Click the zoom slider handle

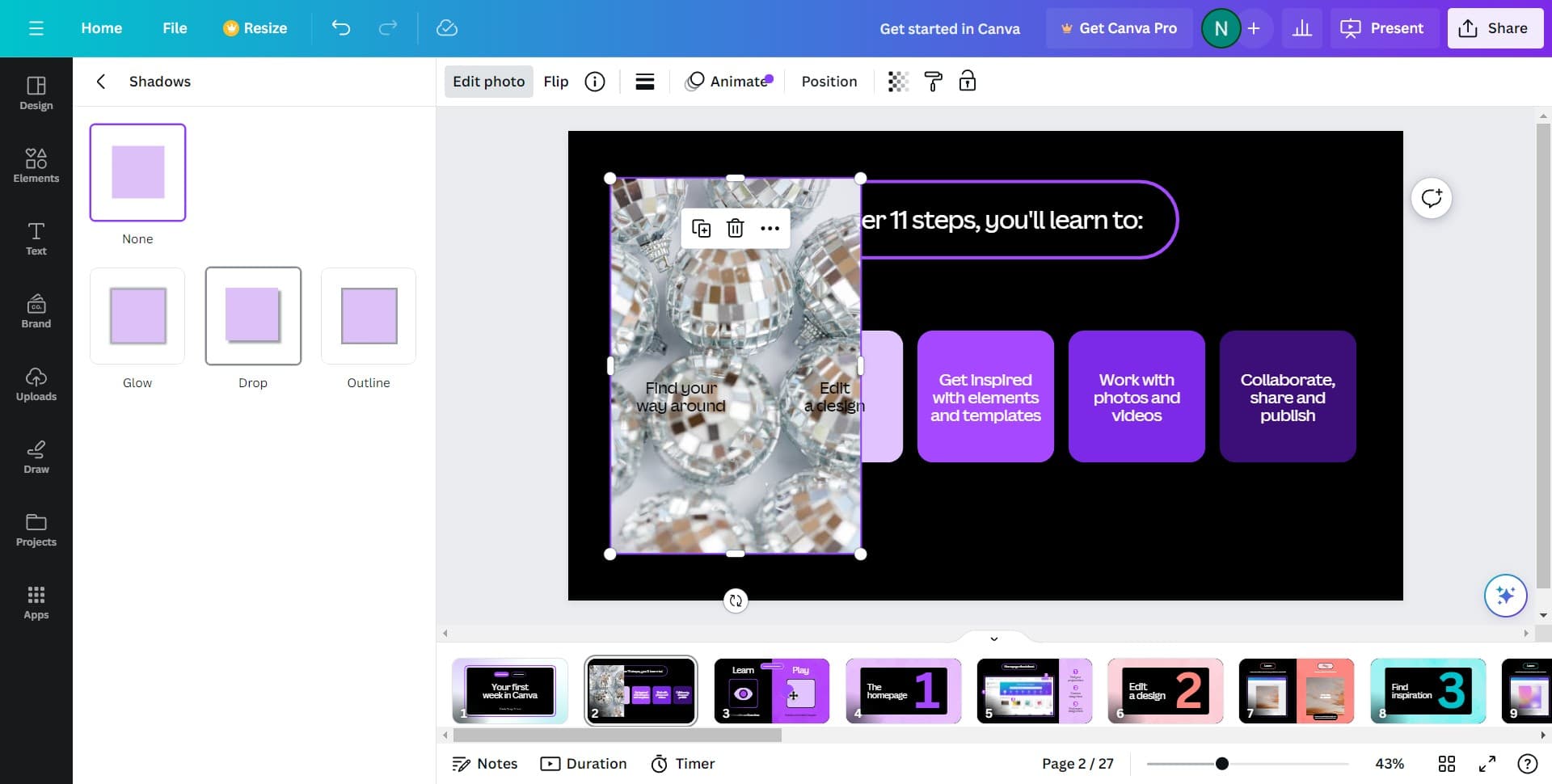[x=1222, y=764]
